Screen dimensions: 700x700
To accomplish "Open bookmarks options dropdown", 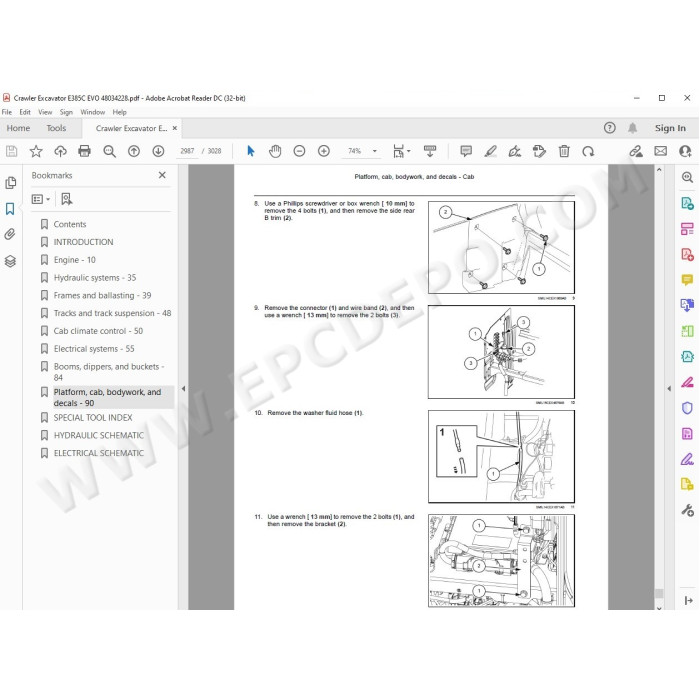I will click(41, 199).
